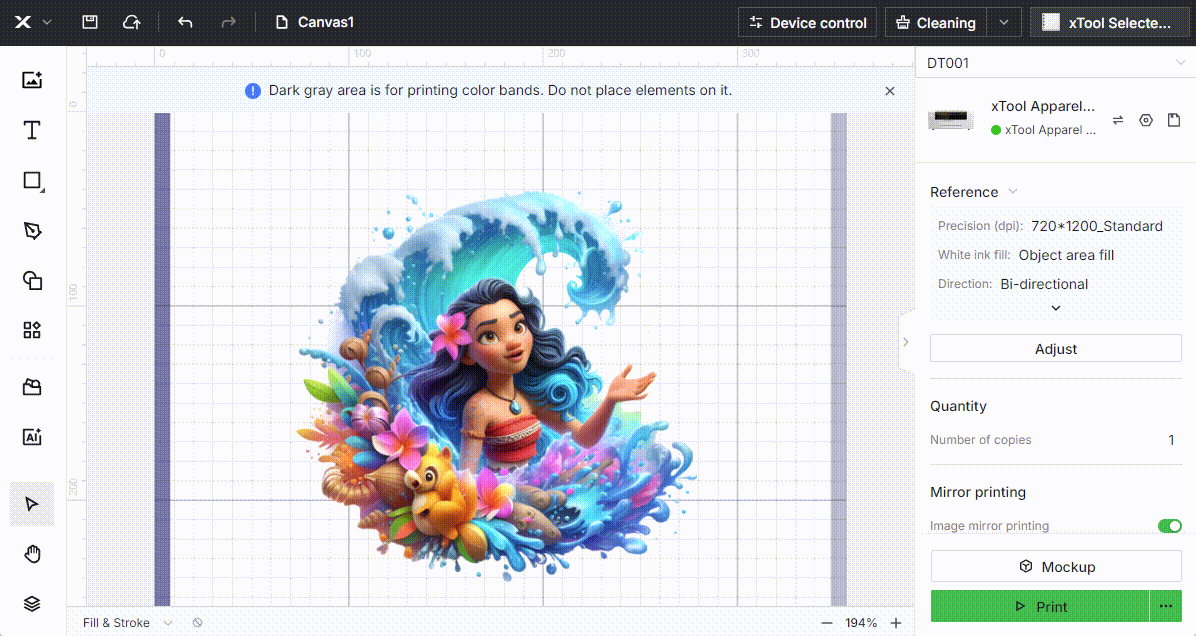Viewport: 1196px width, 636px height.
Task: Open Device control panel
Action: click(807, 22)
